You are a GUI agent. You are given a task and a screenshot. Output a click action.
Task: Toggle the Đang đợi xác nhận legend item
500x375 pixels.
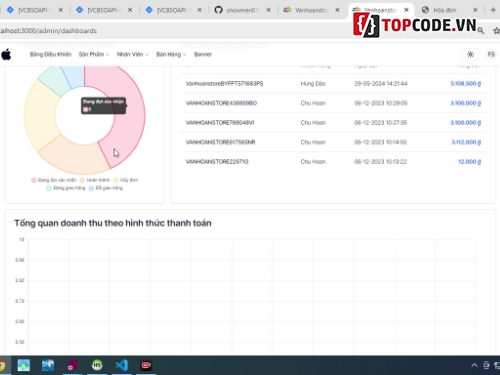[54, 180]
